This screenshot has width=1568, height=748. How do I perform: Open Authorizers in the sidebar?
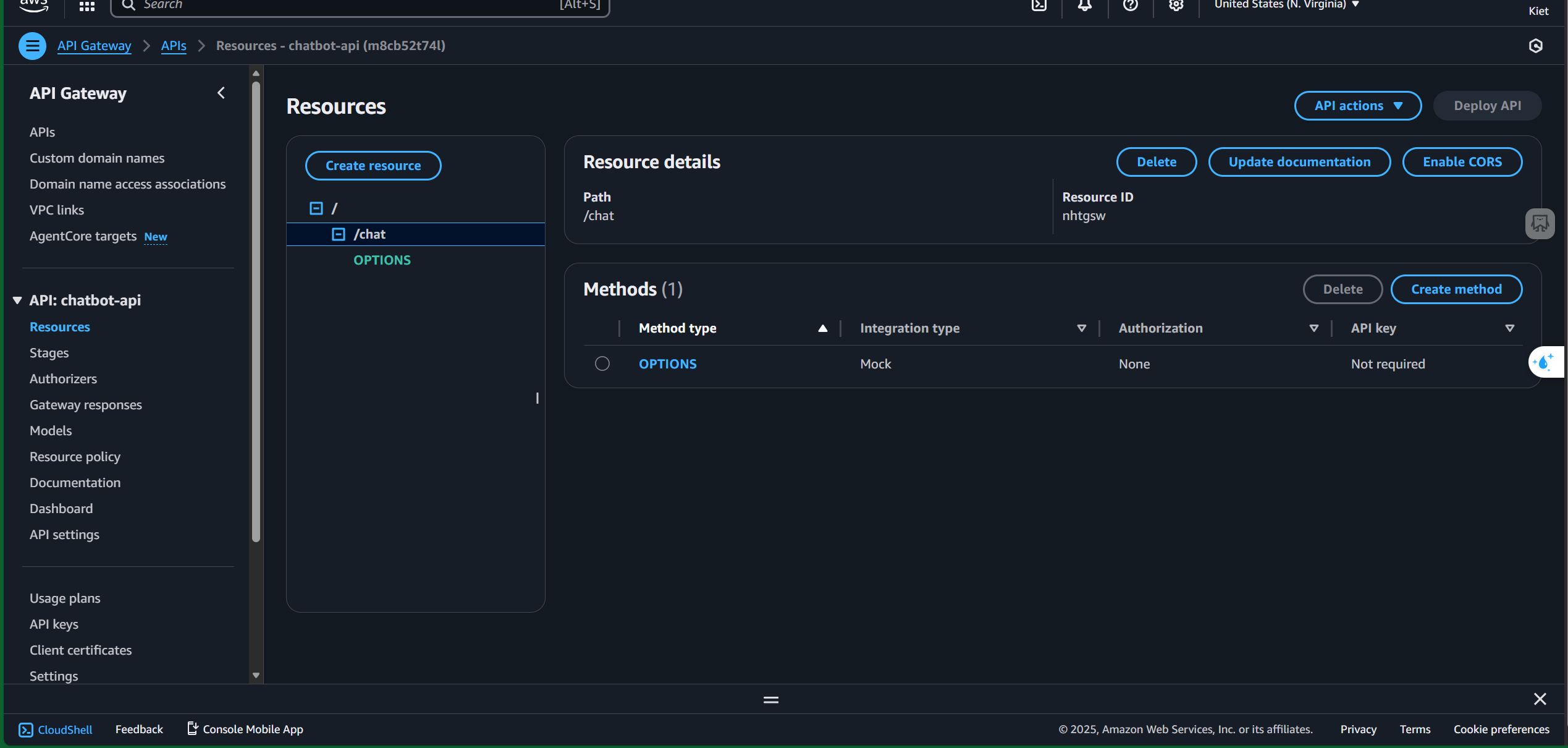(64, 379)
